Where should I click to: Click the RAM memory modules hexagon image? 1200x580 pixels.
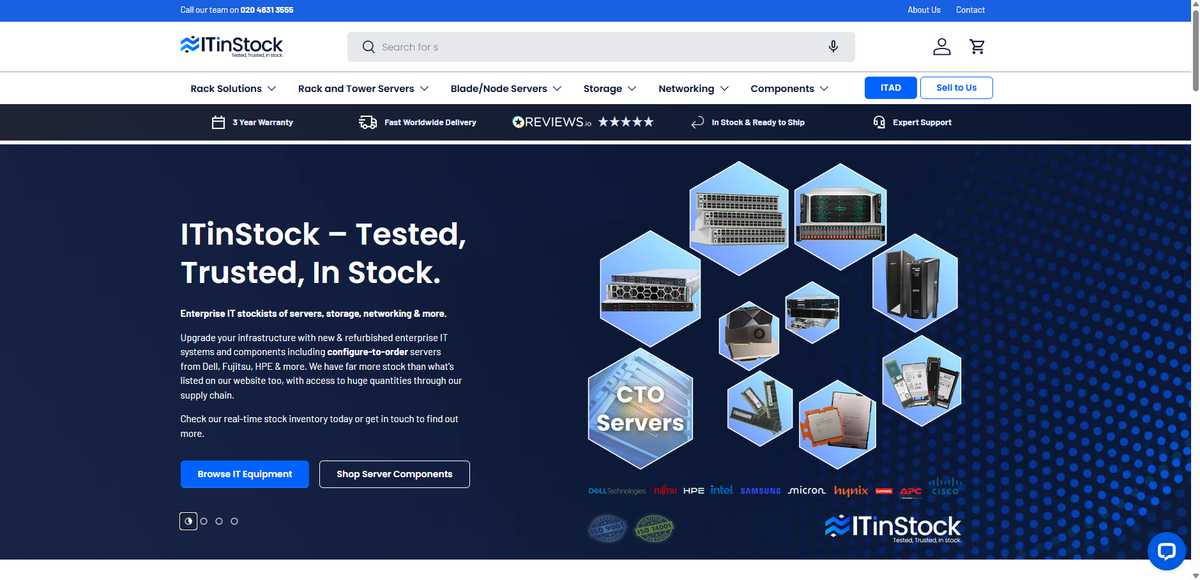coord(759,408)
